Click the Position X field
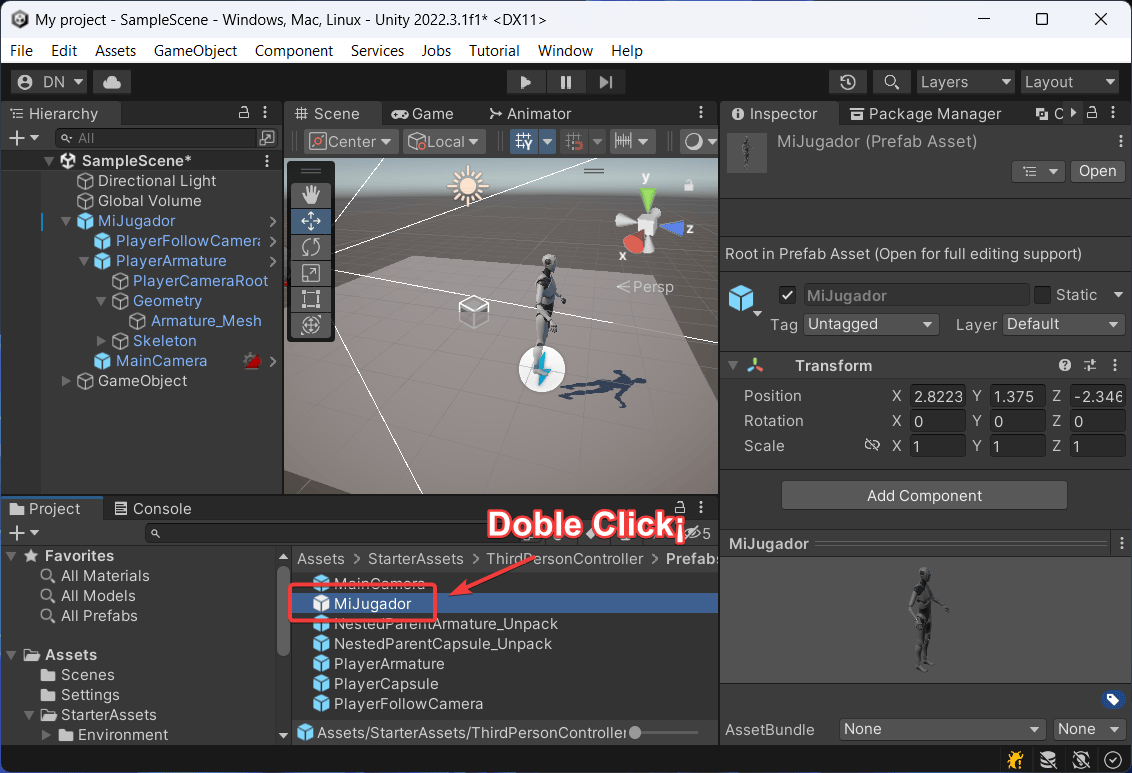Screen dimensions: 1132x773 coord(938,396)
